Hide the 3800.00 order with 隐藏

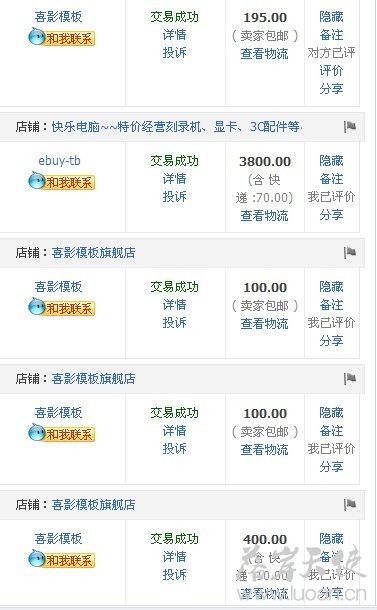coord(331,161)
